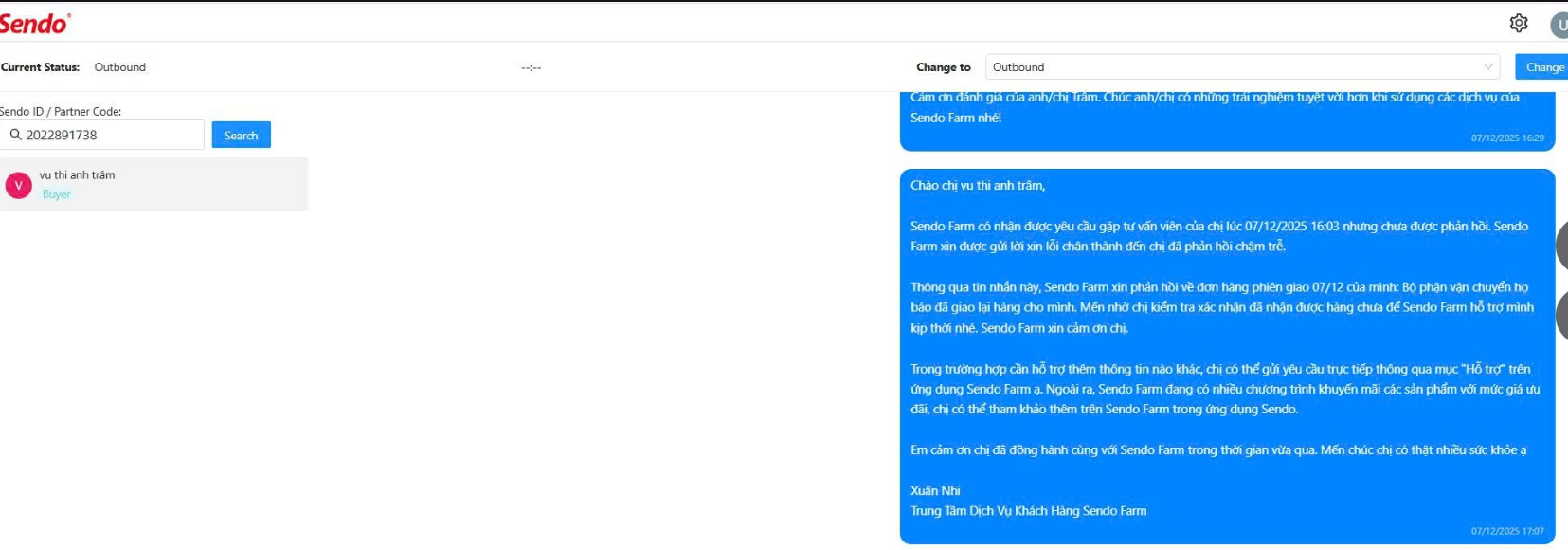
Task: Open the settings gear icon
Action: (x=1519, y=23)
